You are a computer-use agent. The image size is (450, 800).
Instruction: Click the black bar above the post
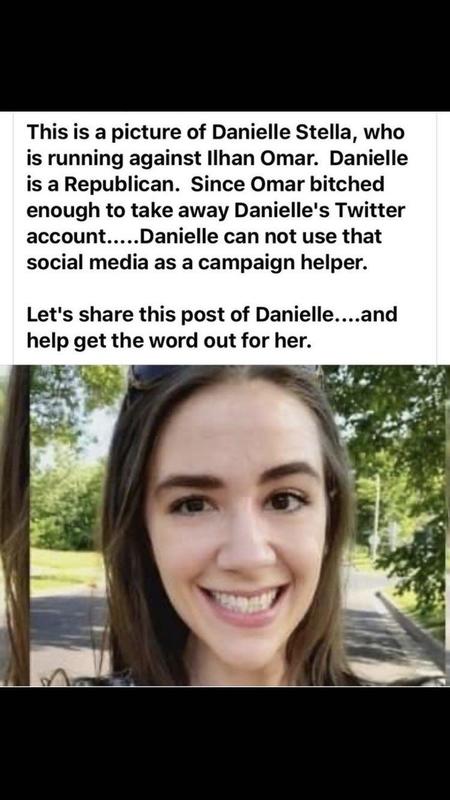click(225, 55)
